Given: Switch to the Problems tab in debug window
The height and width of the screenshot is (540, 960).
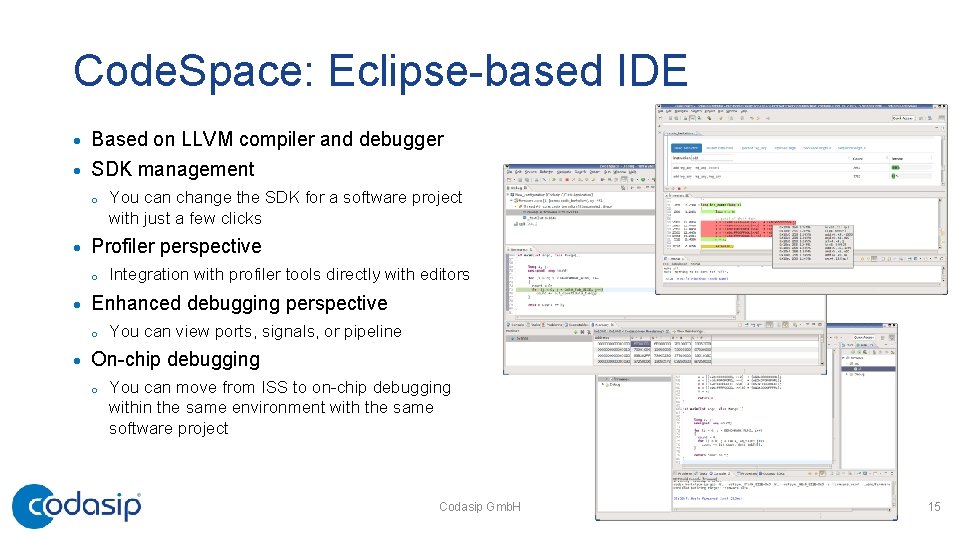Looking at the screenshot, I should (553, 324).
